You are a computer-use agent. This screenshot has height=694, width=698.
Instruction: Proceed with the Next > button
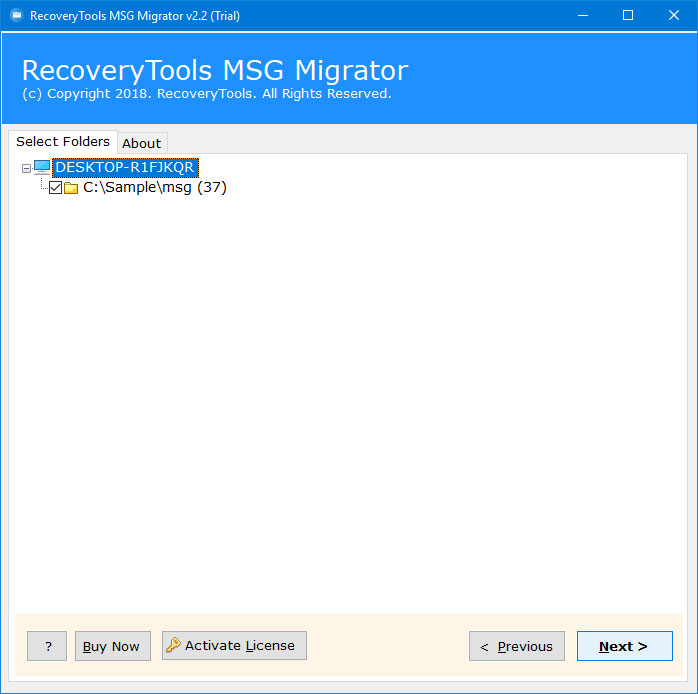[x=625, y=646]
